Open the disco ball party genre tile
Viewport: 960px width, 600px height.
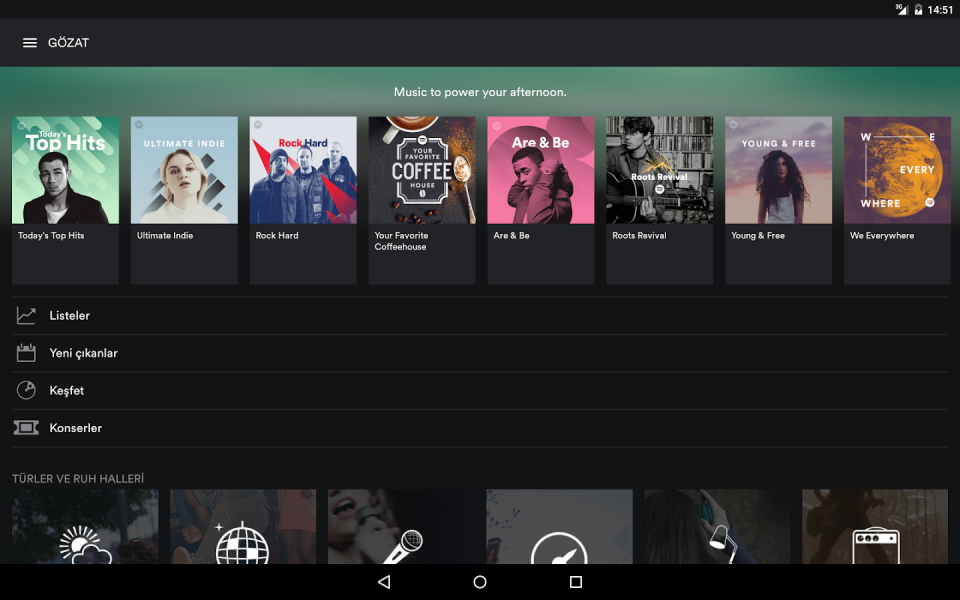tap(243, 527)
